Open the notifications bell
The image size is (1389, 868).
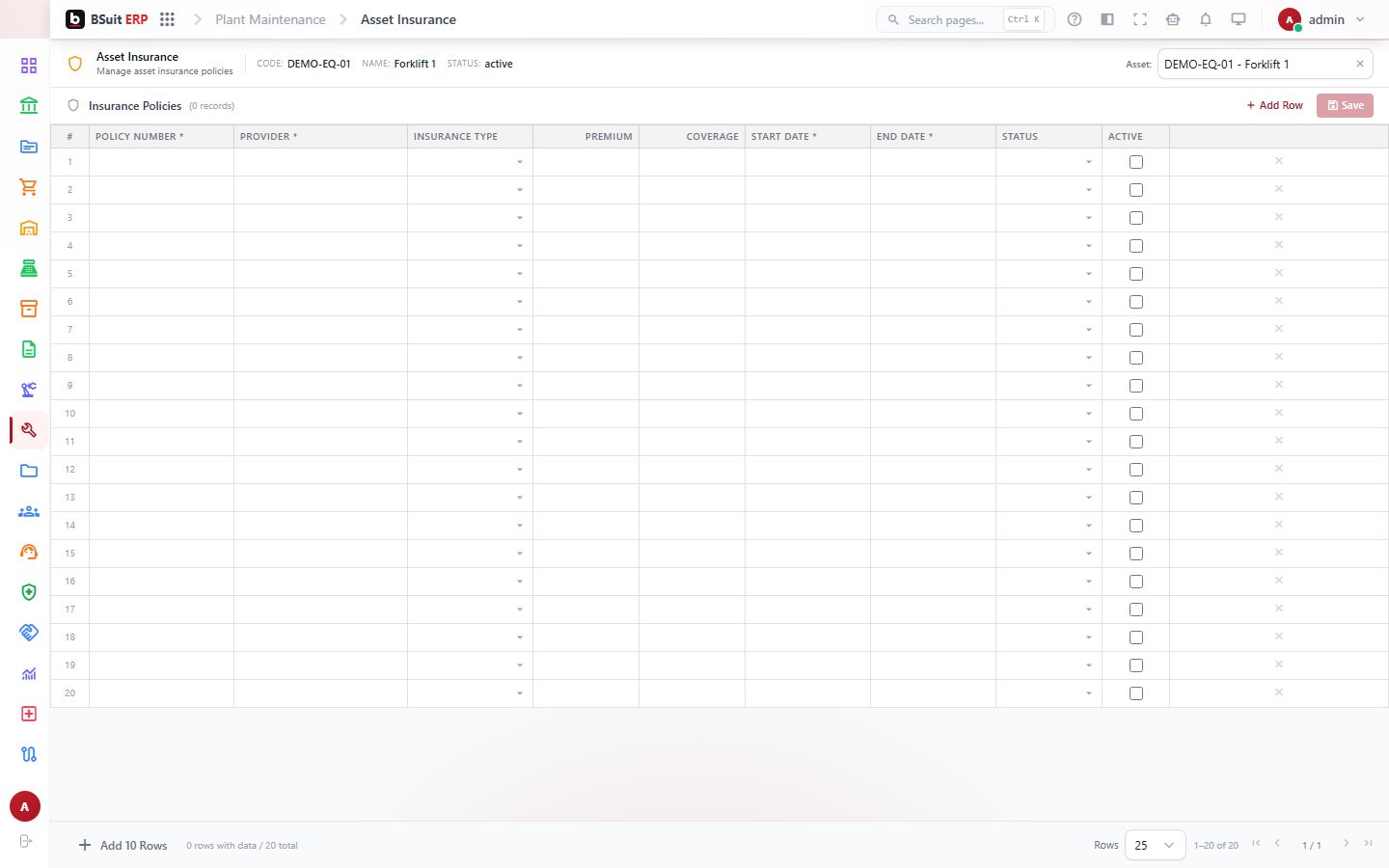(x=1206, y=19)
